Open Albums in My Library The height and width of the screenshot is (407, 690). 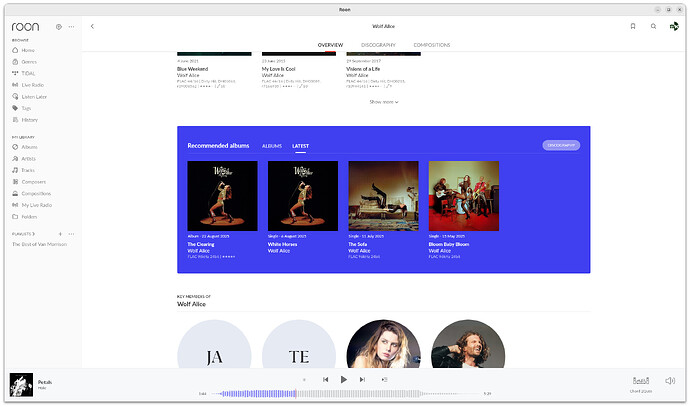(x=29, y=147)
